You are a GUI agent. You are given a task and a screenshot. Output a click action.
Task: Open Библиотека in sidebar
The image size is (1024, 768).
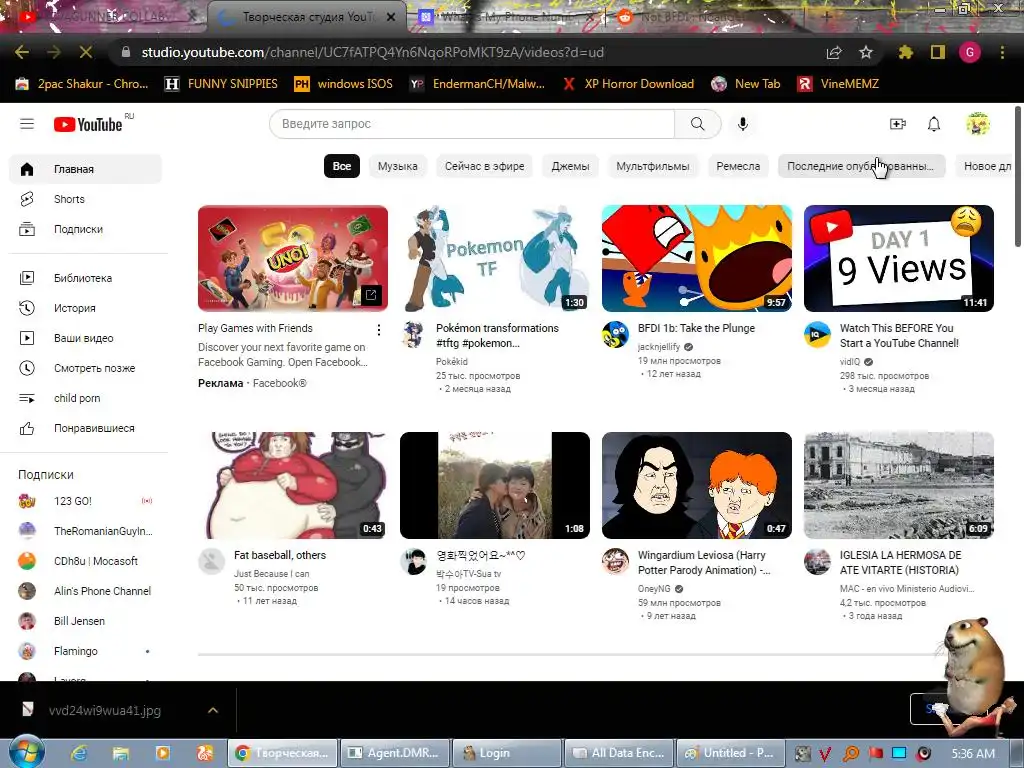tap(86, 278)
